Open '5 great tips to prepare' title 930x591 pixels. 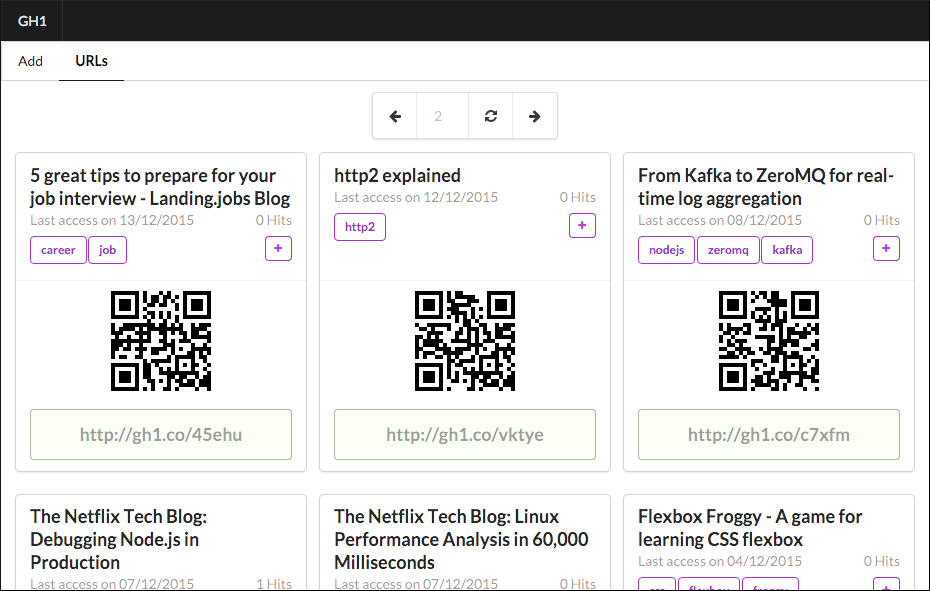tap(160, 187)
